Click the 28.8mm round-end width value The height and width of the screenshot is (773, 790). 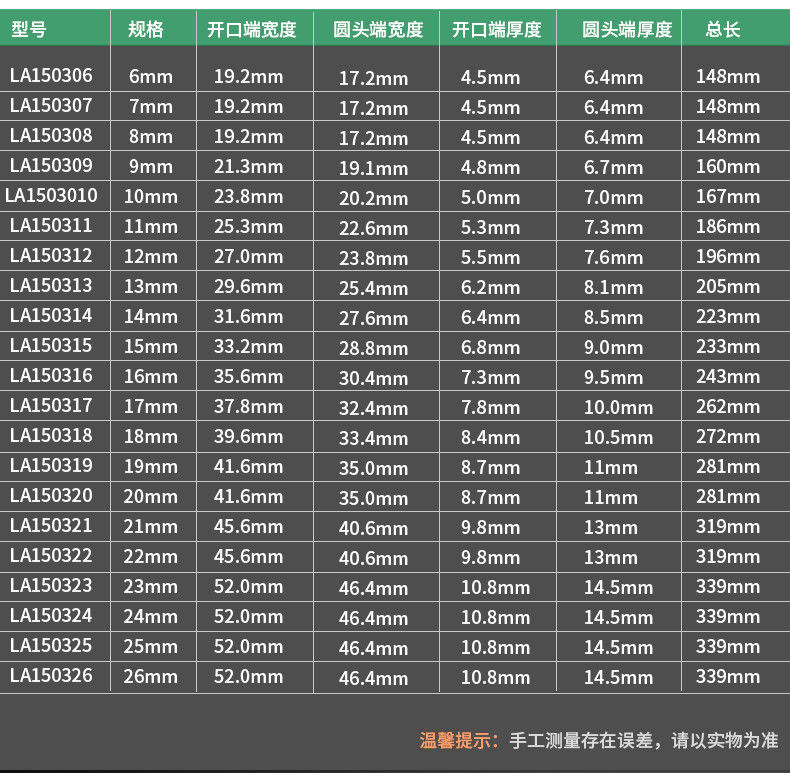[x=373, y=348]
